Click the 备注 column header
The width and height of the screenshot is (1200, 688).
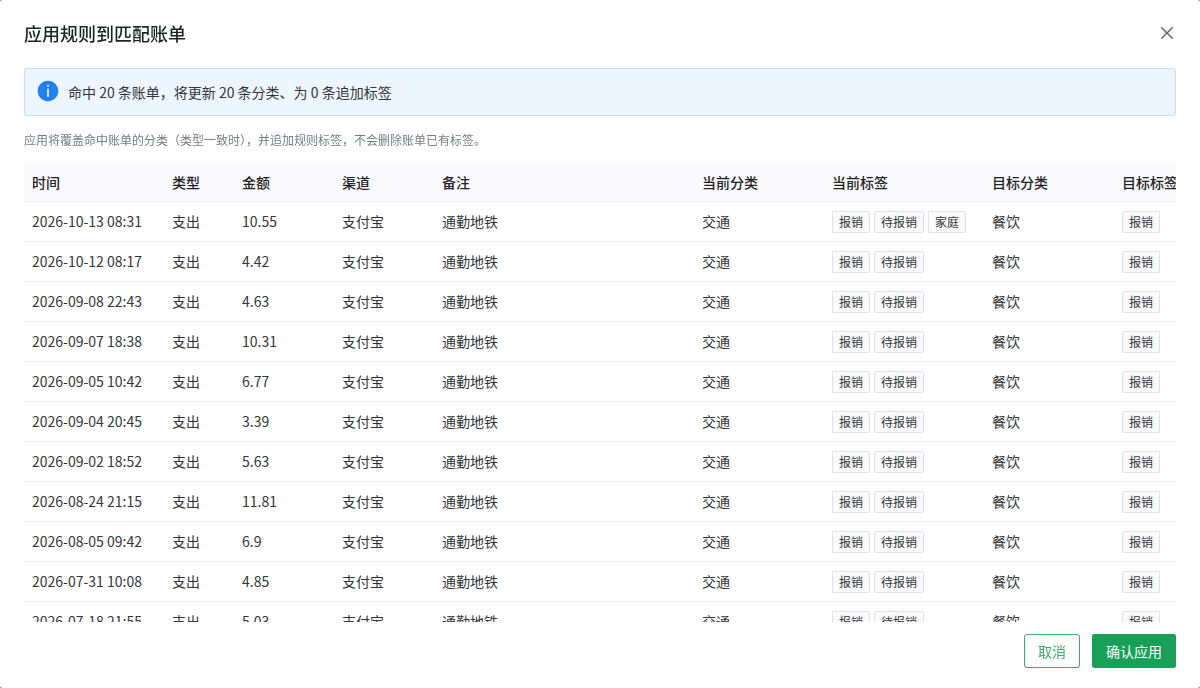[456, 183]
